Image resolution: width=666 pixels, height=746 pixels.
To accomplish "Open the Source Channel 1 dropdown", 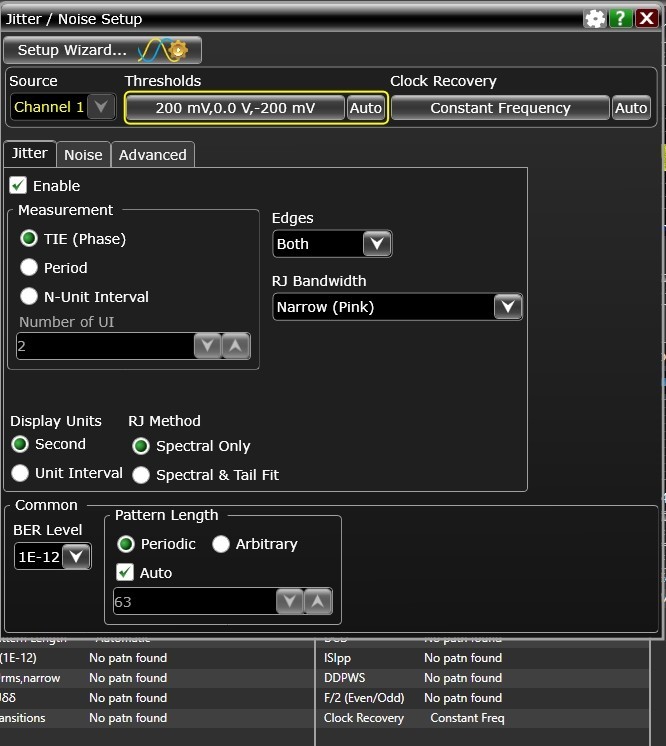I will pyautogui.click(x=63, y=107).
